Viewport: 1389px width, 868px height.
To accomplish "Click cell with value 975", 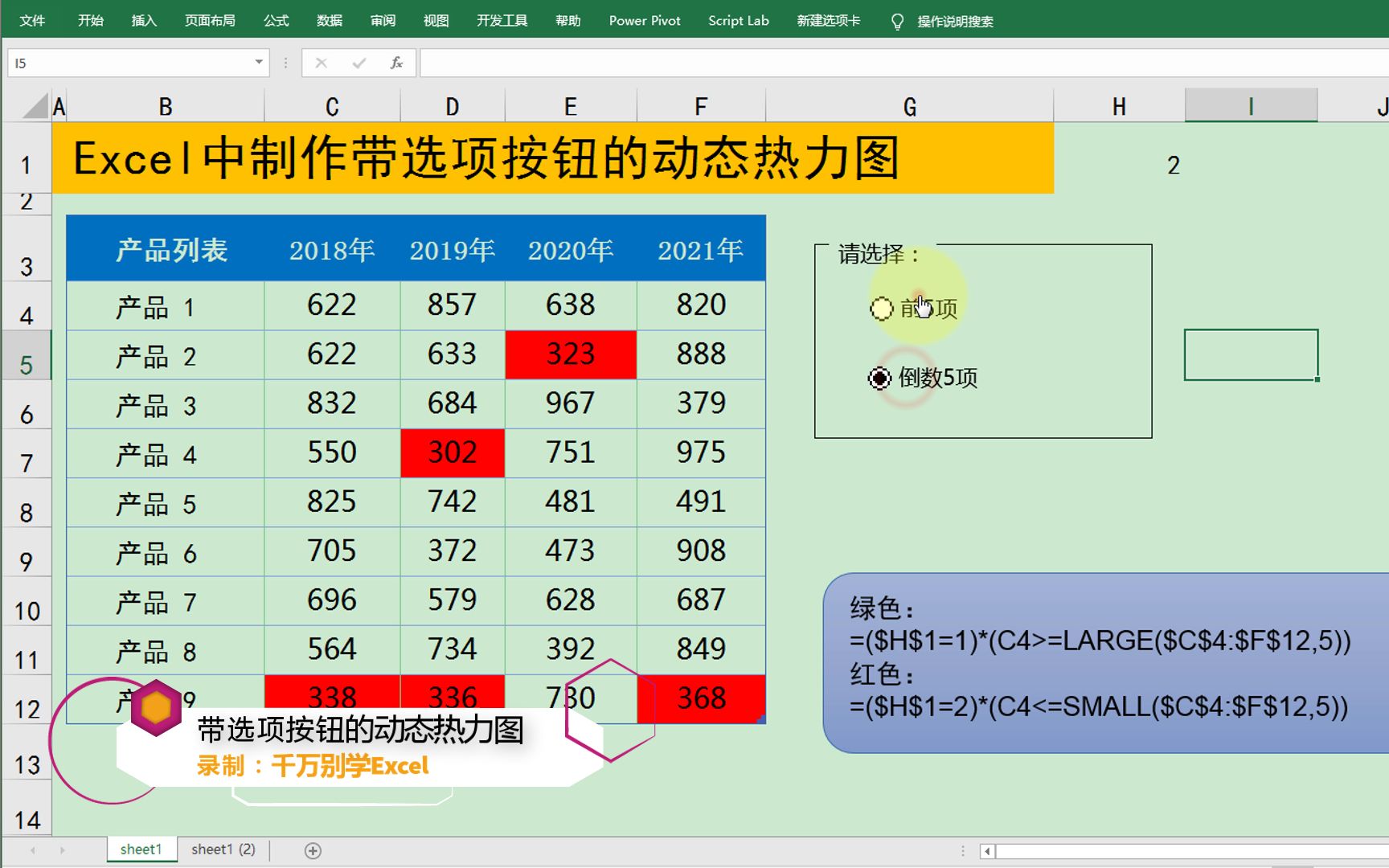I will point(701,452).
